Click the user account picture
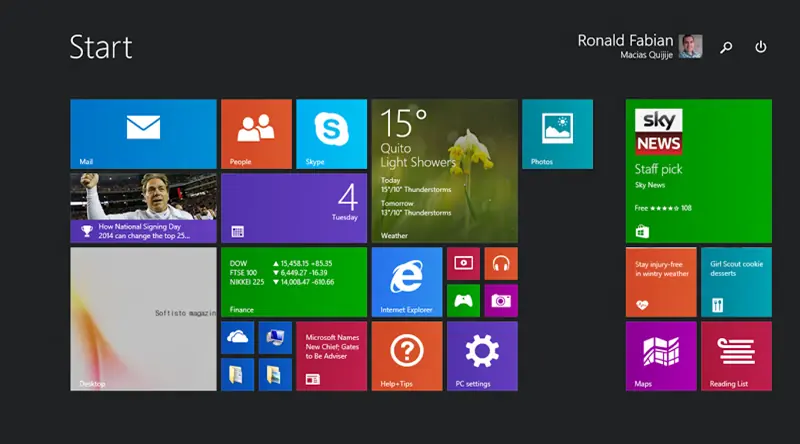This screenshot has width=800, height=444. [x=690, y=46]
